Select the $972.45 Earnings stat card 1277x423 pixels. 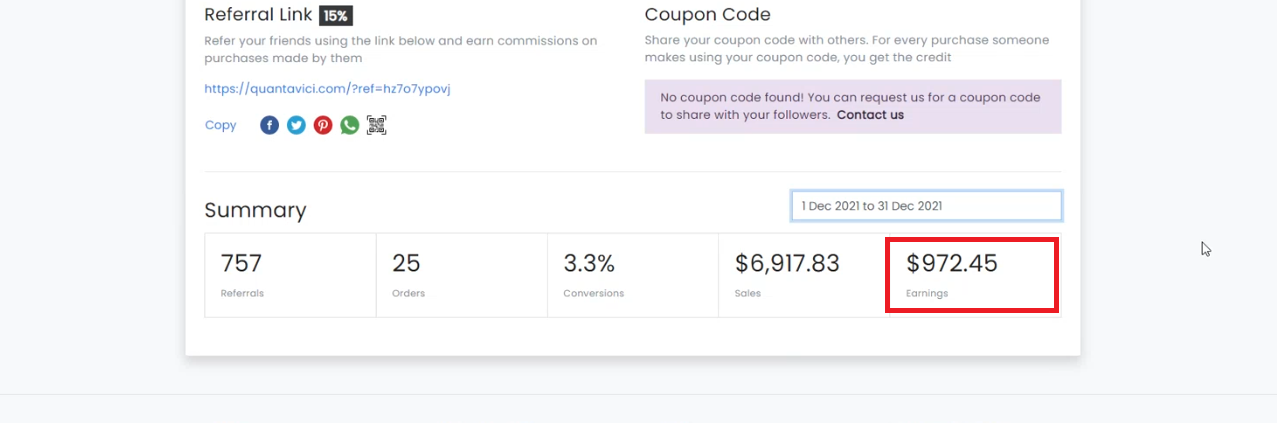972,275
